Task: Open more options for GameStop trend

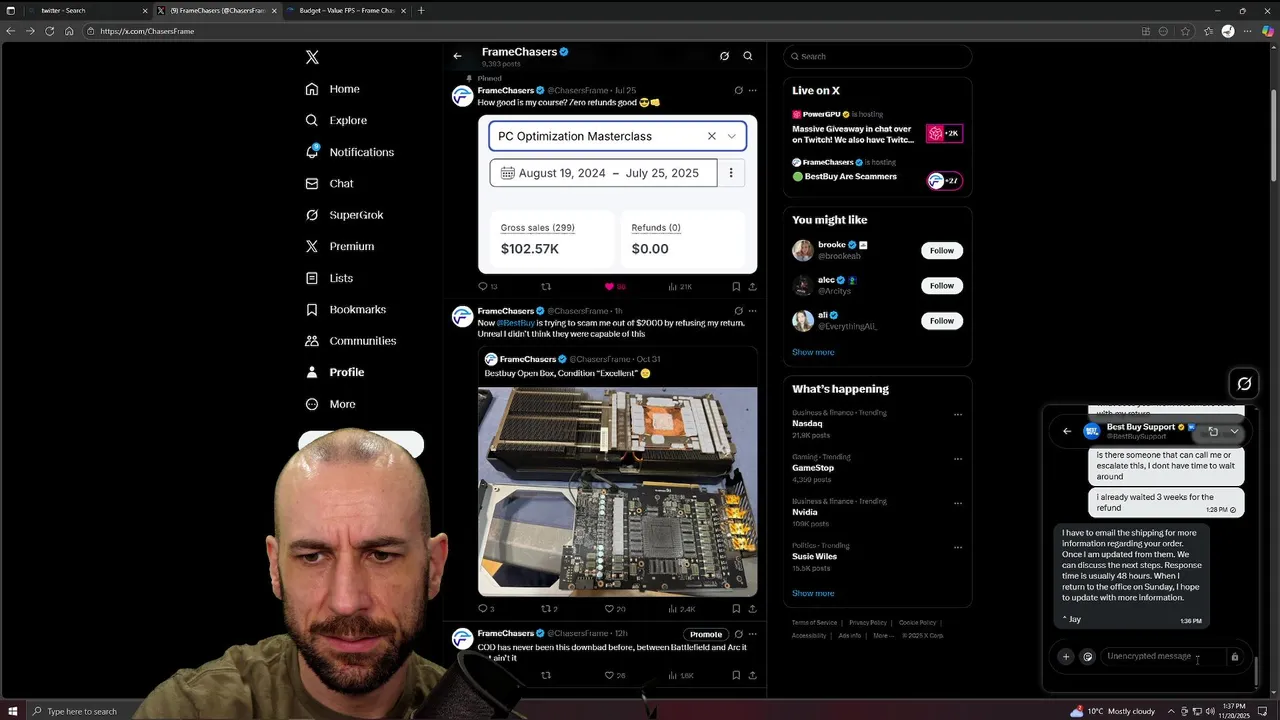Action: tap(958, 459)
